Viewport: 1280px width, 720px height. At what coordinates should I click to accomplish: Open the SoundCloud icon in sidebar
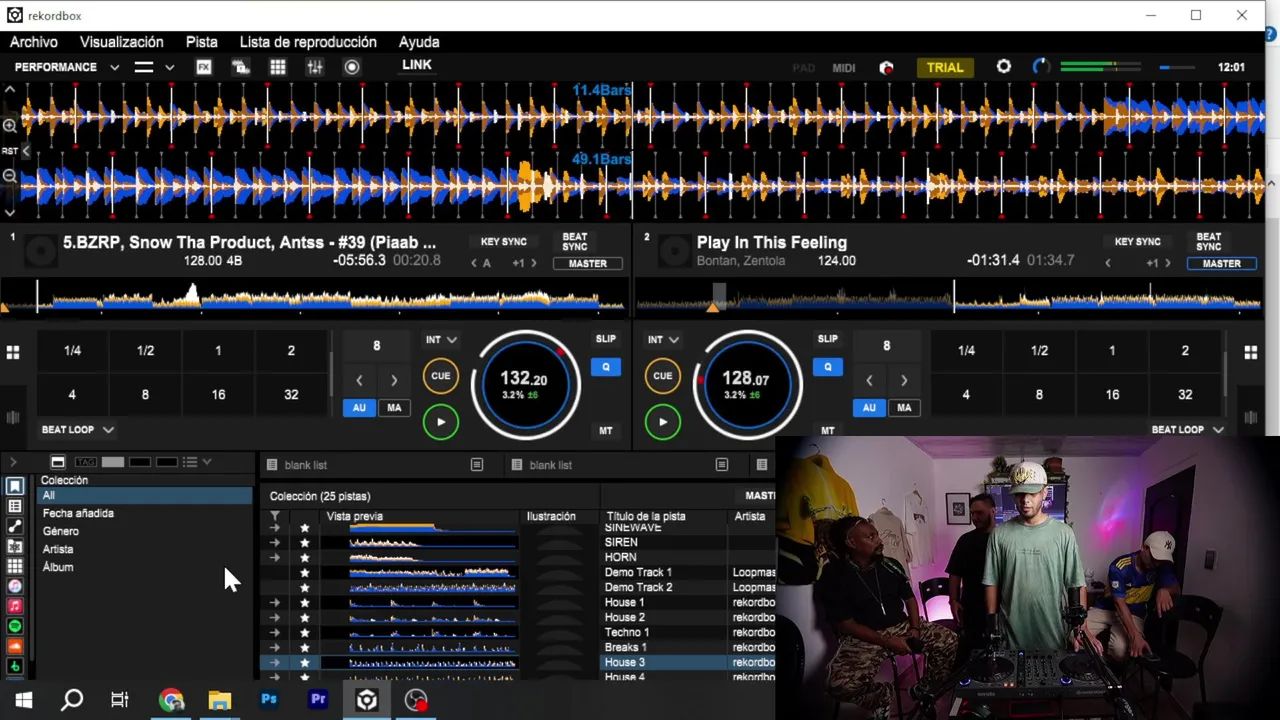[x=15, y=646]
